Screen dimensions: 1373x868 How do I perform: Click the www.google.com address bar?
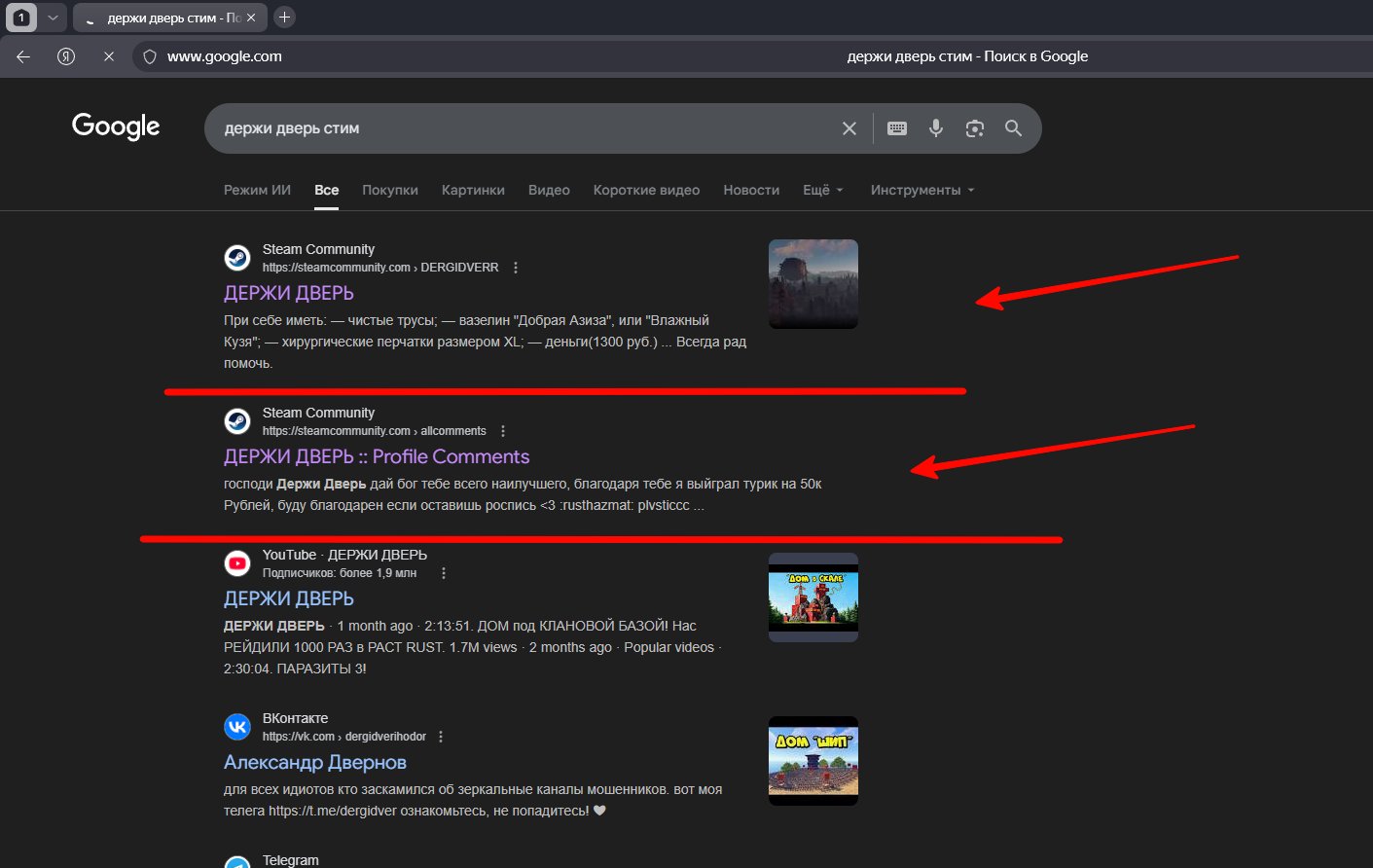[225, 56]
